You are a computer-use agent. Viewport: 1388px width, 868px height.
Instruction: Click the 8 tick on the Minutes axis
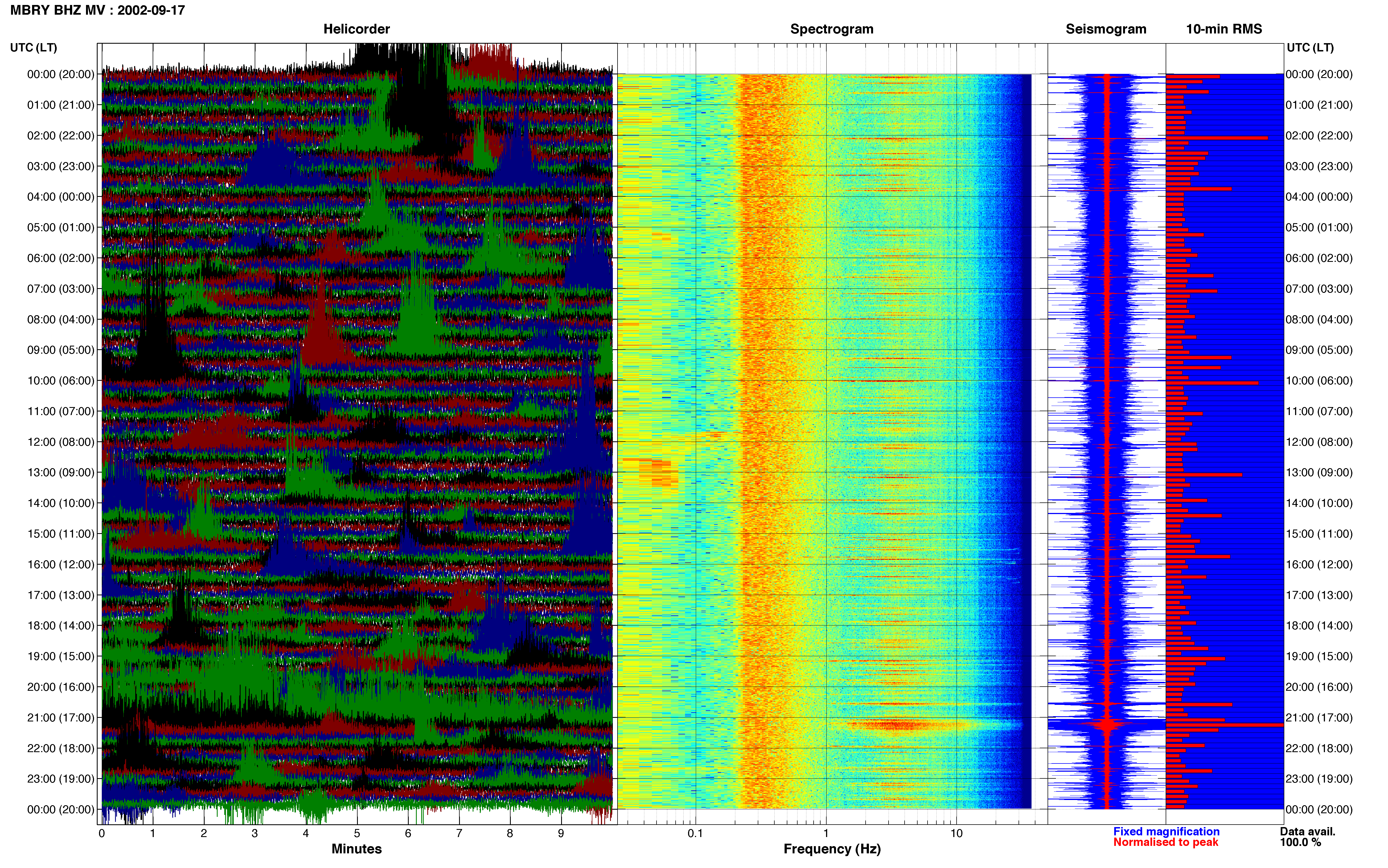coord(510,833)
